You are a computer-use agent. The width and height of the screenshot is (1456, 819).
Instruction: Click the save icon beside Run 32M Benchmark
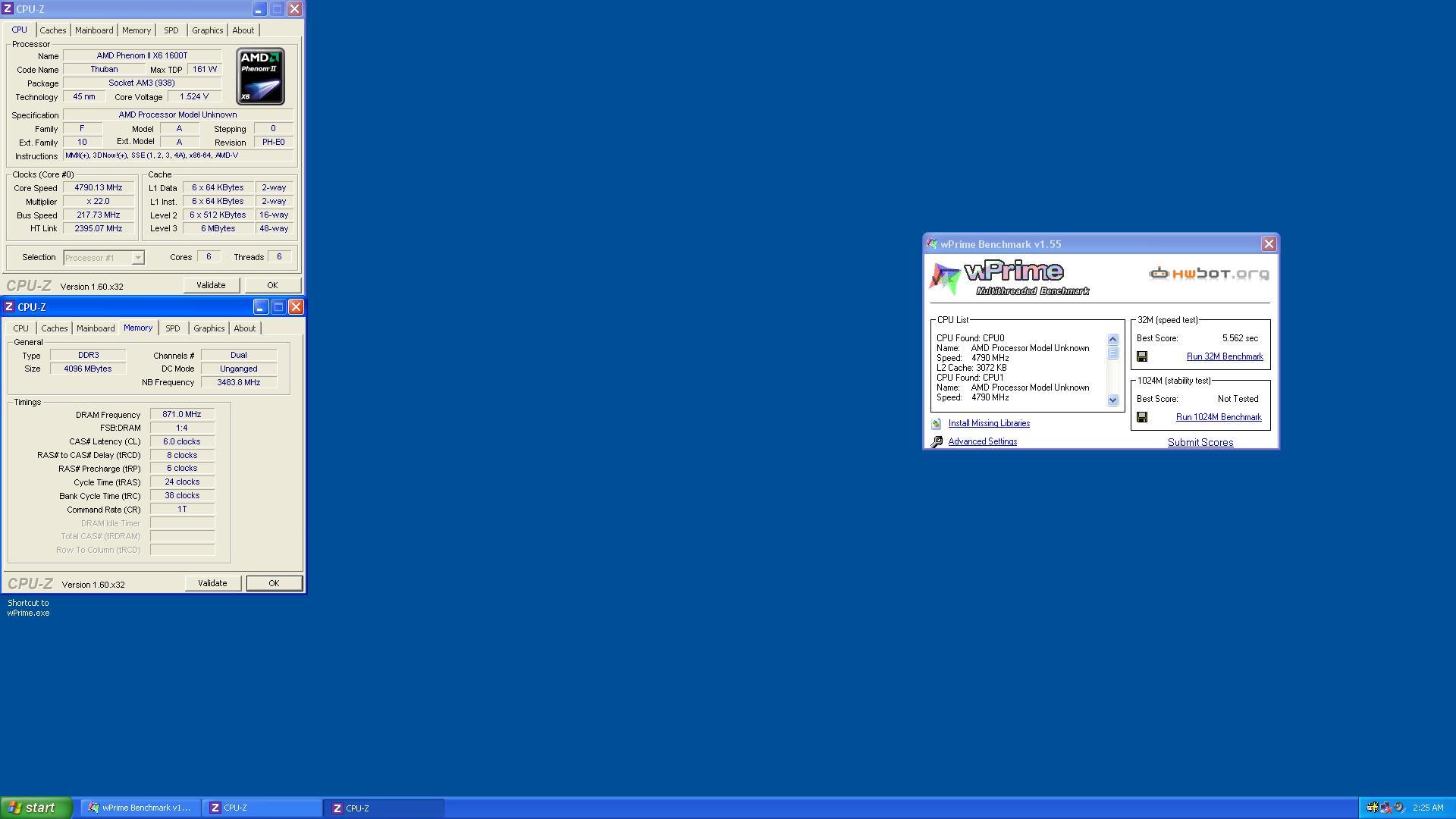[1142, 356]
